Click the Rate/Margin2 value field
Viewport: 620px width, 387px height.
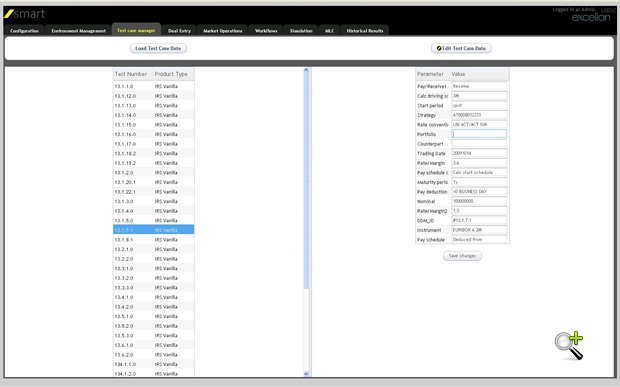tap(479, 211)
